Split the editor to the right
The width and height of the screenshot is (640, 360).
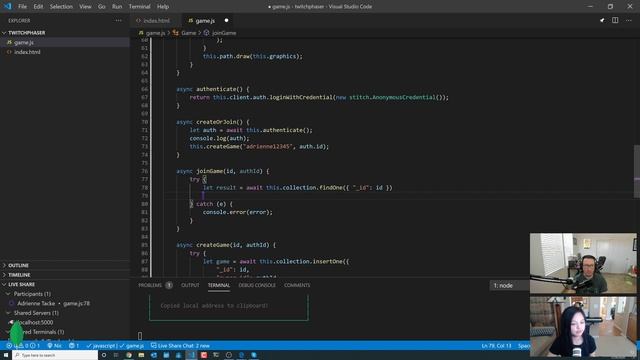coord(615,20)
